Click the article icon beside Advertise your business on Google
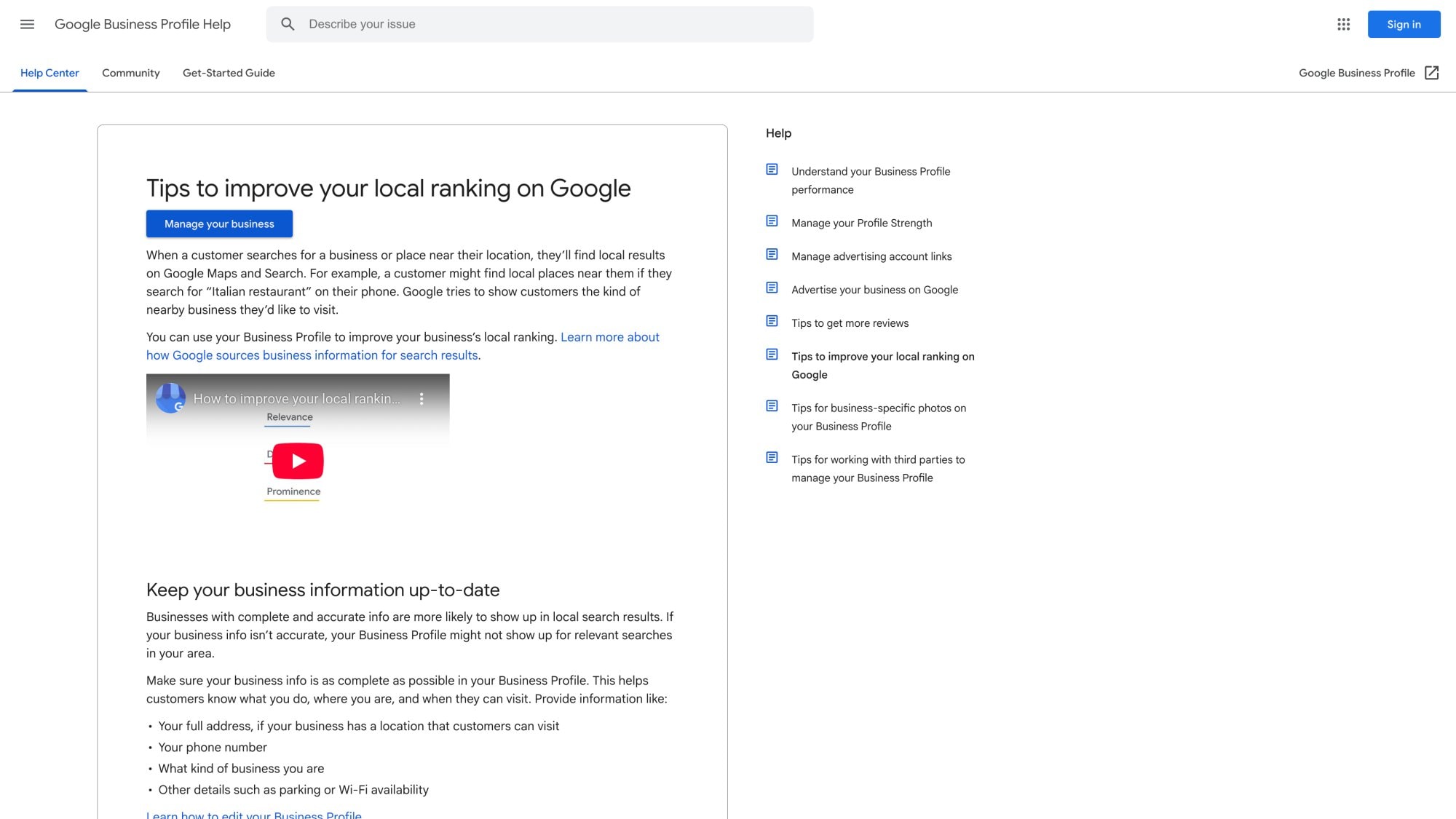 point(772,287)
